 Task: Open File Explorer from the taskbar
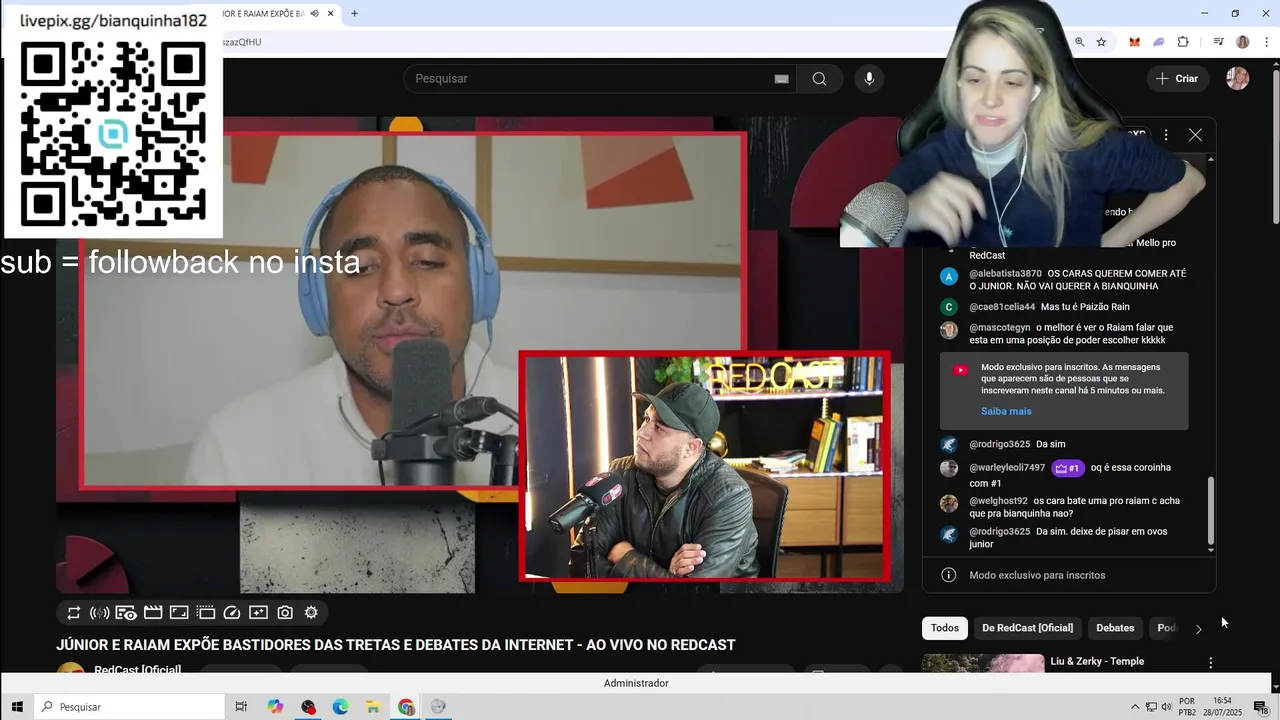point(373,707)
